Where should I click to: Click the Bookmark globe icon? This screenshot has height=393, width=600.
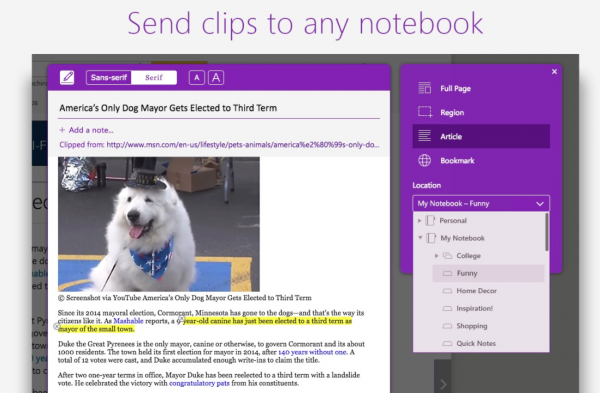424,160
